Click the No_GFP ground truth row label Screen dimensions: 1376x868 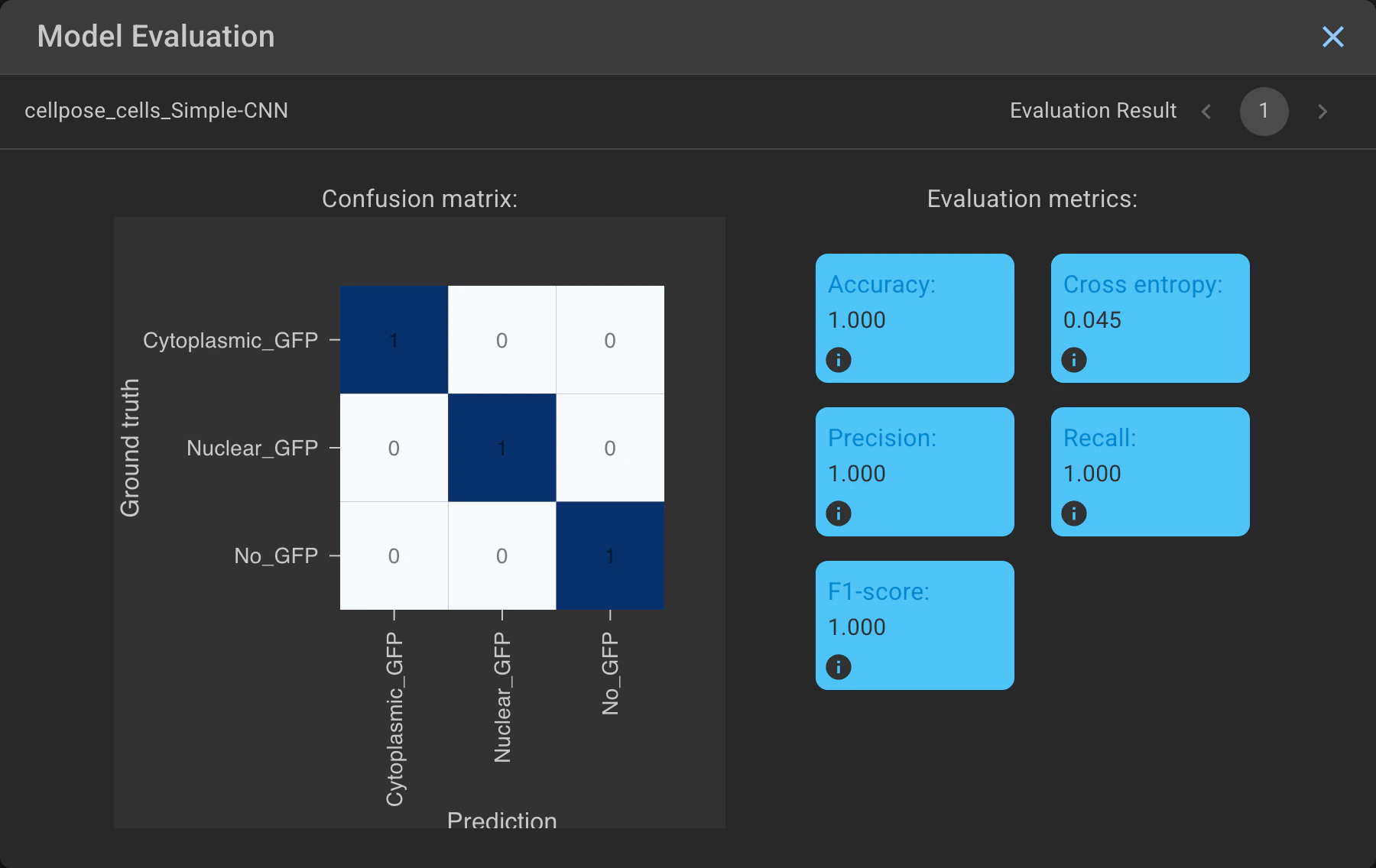[x=276, y=555]
